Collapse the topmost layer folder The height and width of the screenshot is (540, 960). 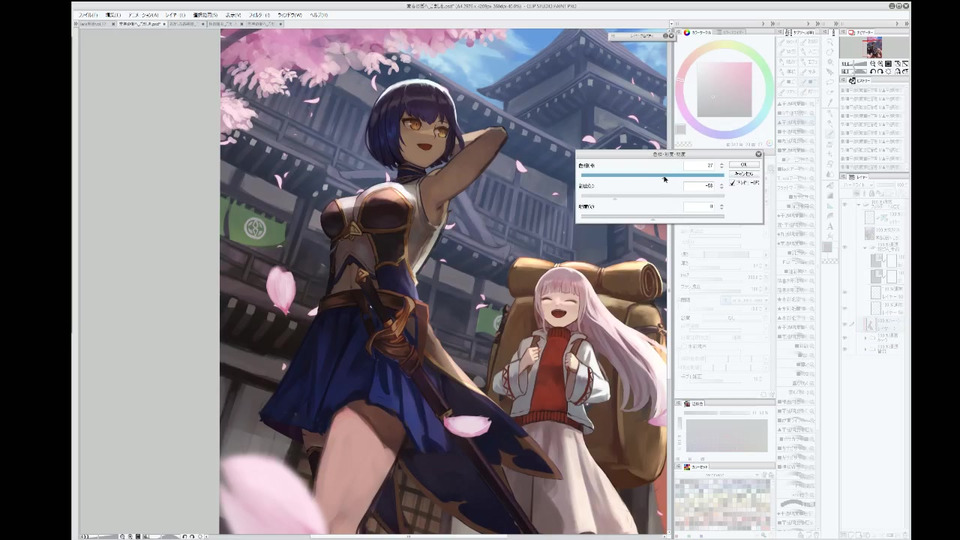pyautogui.click(x=858, y=204)
